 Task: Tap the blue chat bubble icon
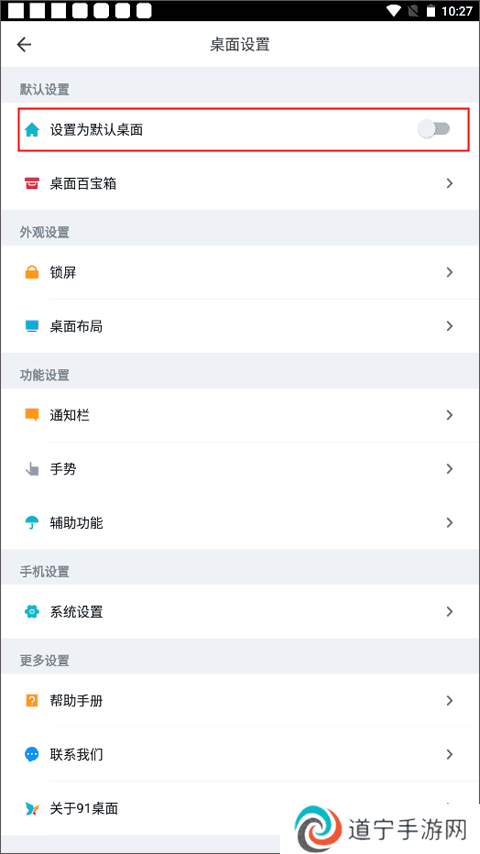[x=32, y=754]
